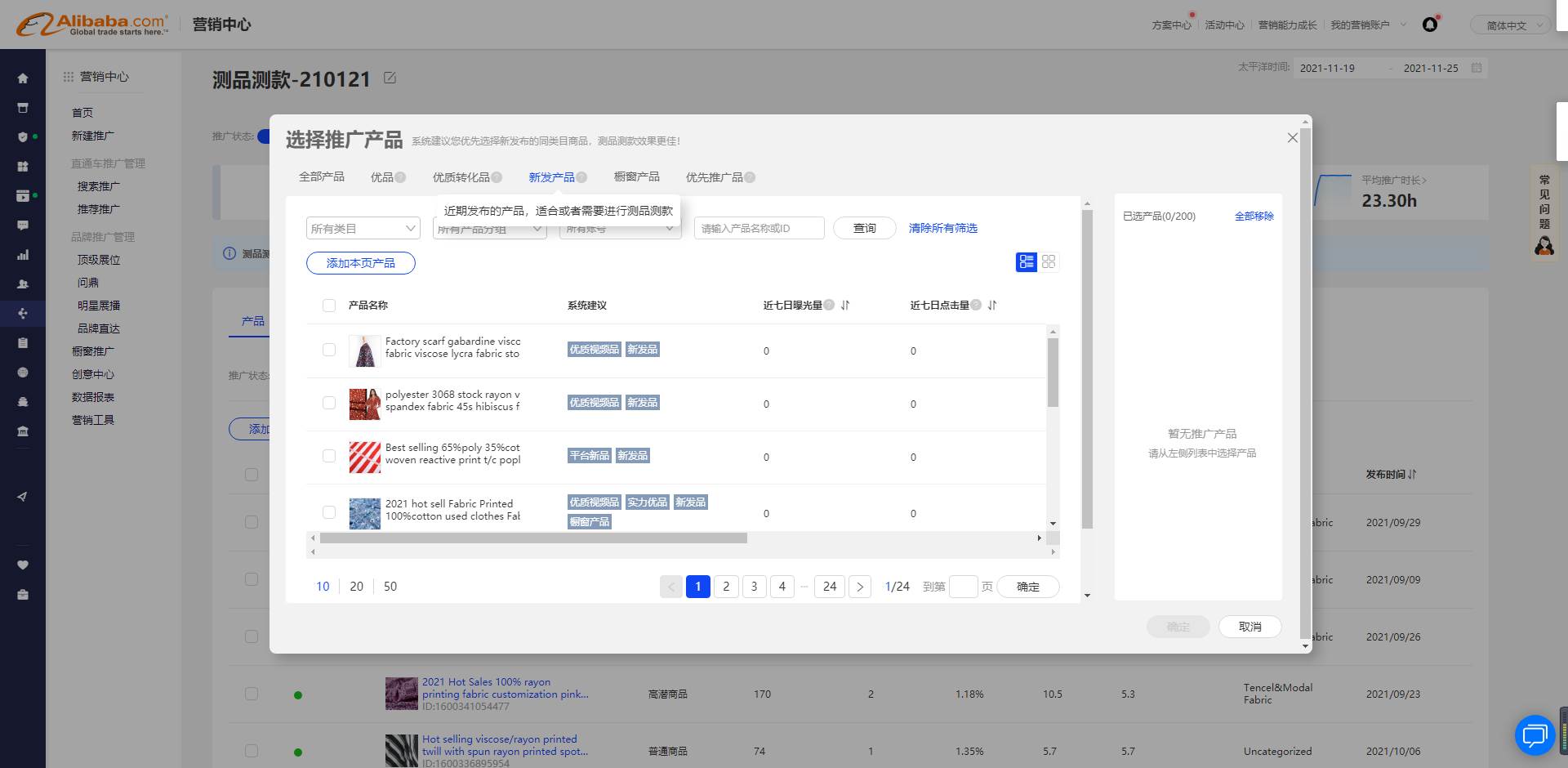The height and width of the screenshot is (768, 1568).
Task: Expand 平均推广时长 detail arrow
Action: click(1423, 181)
